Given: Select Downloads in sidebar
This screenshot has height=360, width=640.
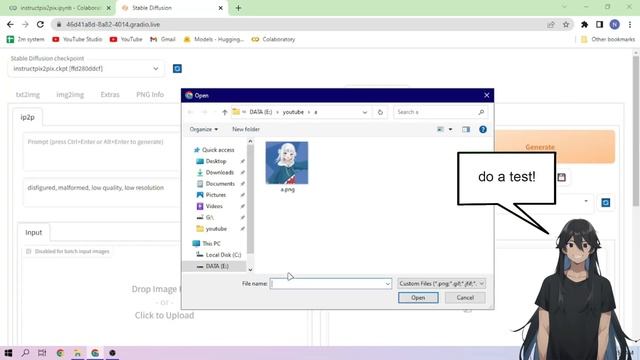Looking at the screenshot, I should pos(215,173).
